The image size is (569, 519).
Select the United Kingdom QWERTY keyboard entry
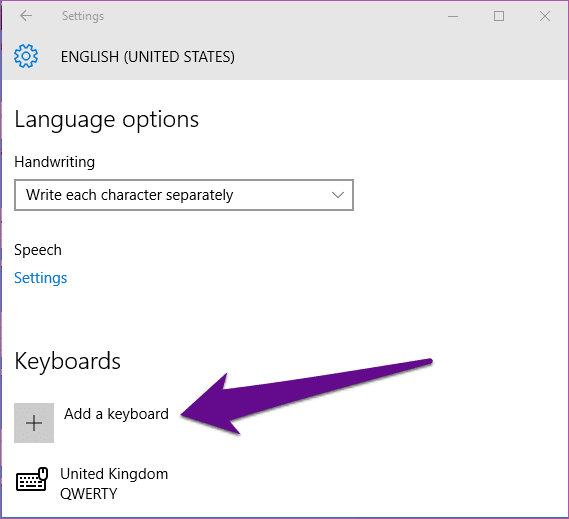92,483
